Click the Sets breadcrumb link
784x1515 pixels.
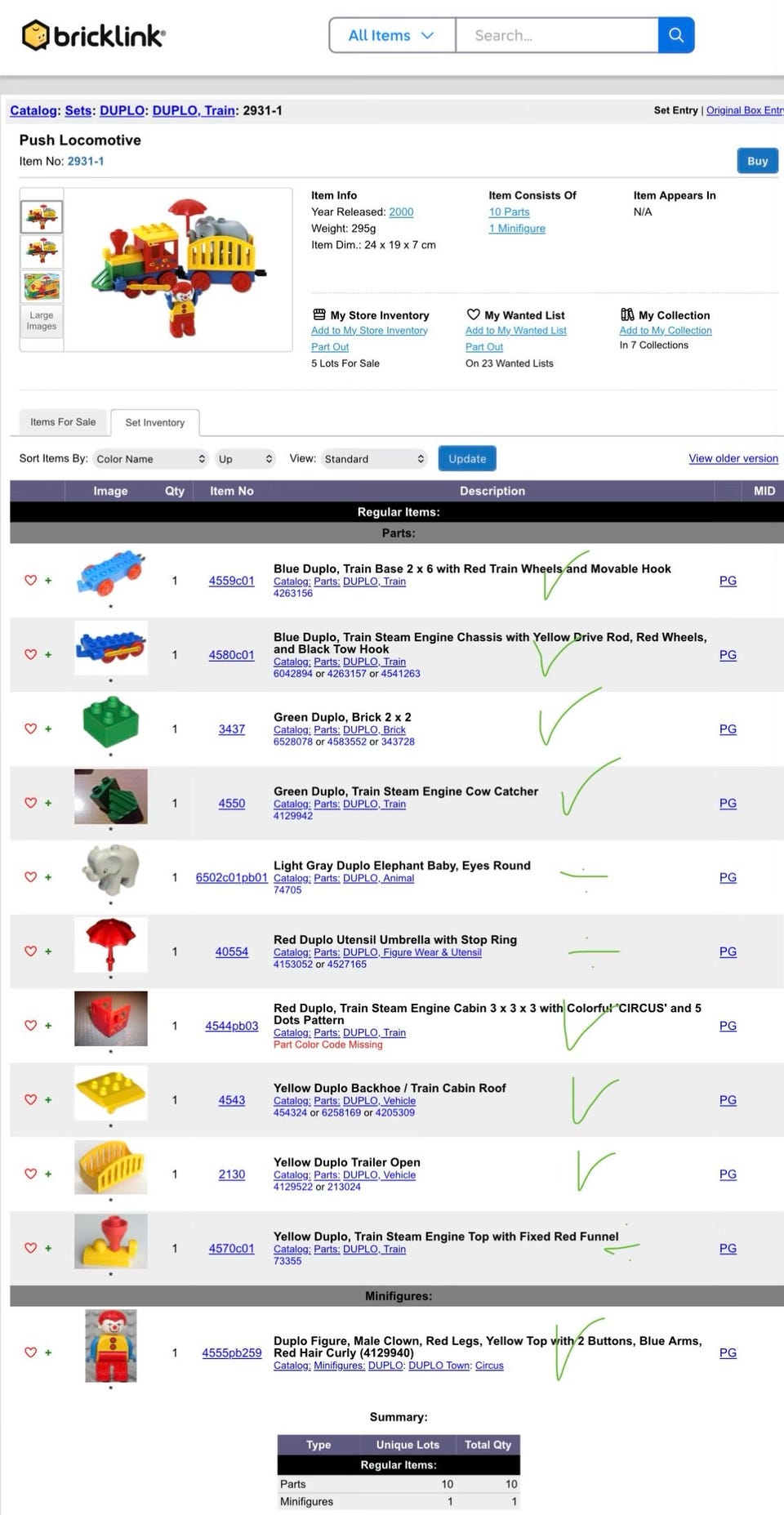[x=78, y=110]
